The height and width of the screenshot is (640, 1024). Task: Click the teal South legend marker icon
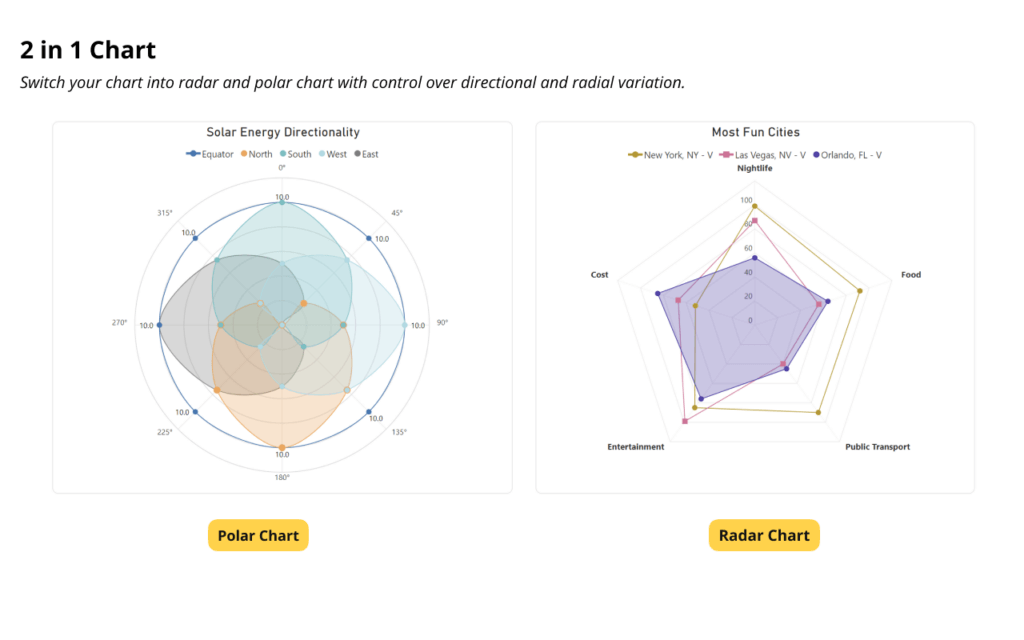click(x=283, y=154)
